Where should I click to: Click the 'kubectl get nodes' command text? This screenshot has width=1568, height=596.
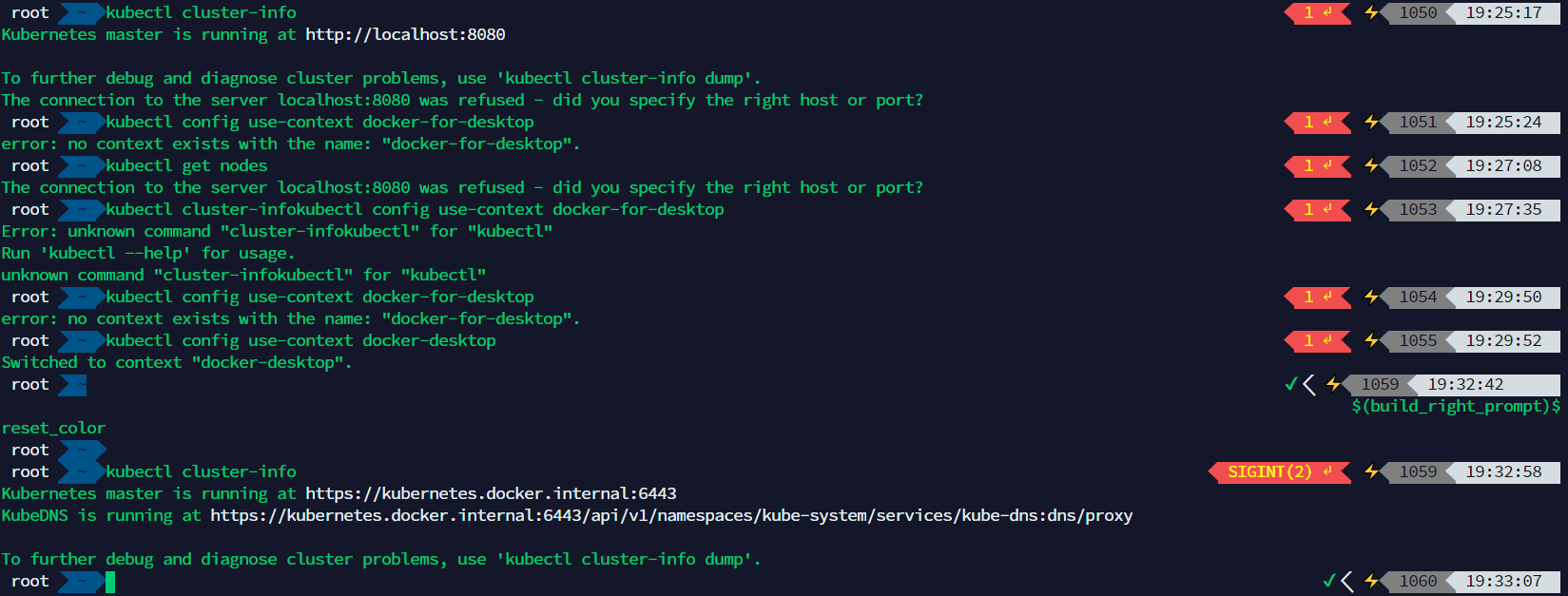[x=186, y=165]
